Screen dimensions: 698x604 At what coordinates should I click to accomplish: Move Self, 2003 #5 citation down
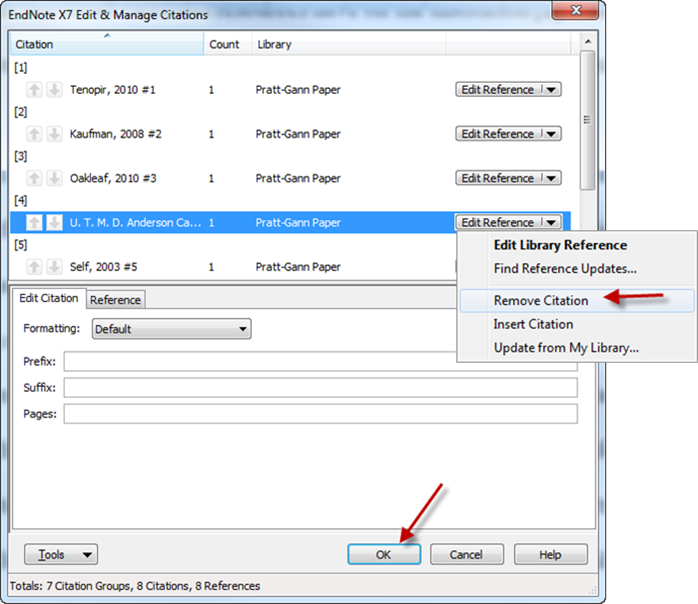point(54,267)
